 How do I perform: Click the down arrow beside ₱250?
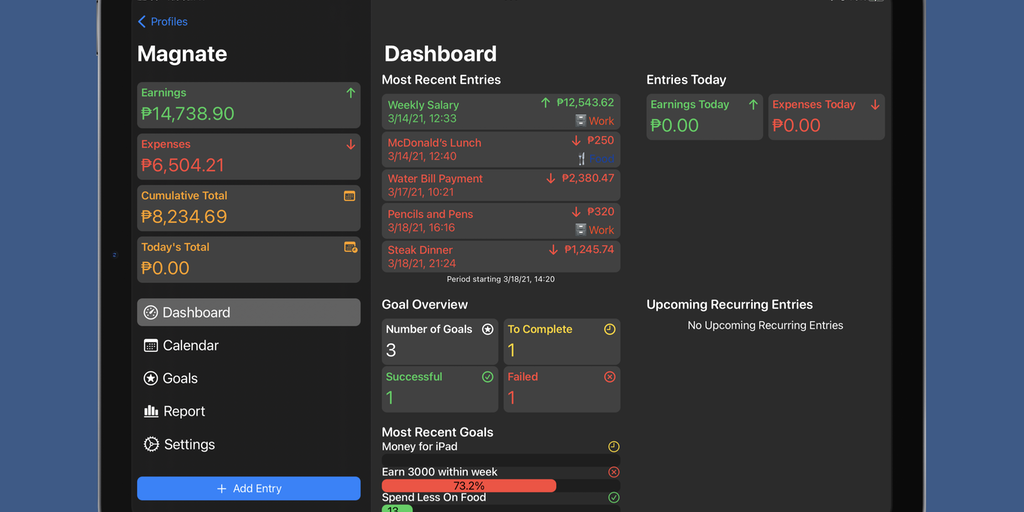click(576, 140)
